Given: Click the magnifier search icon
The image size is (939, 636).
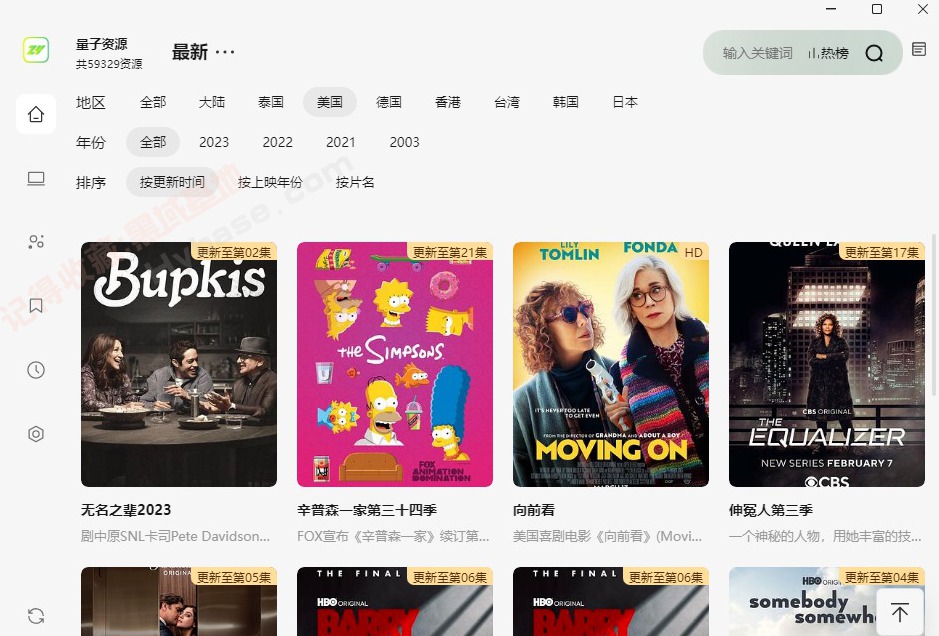Looking at the screenshot, I should pos(874,53).
